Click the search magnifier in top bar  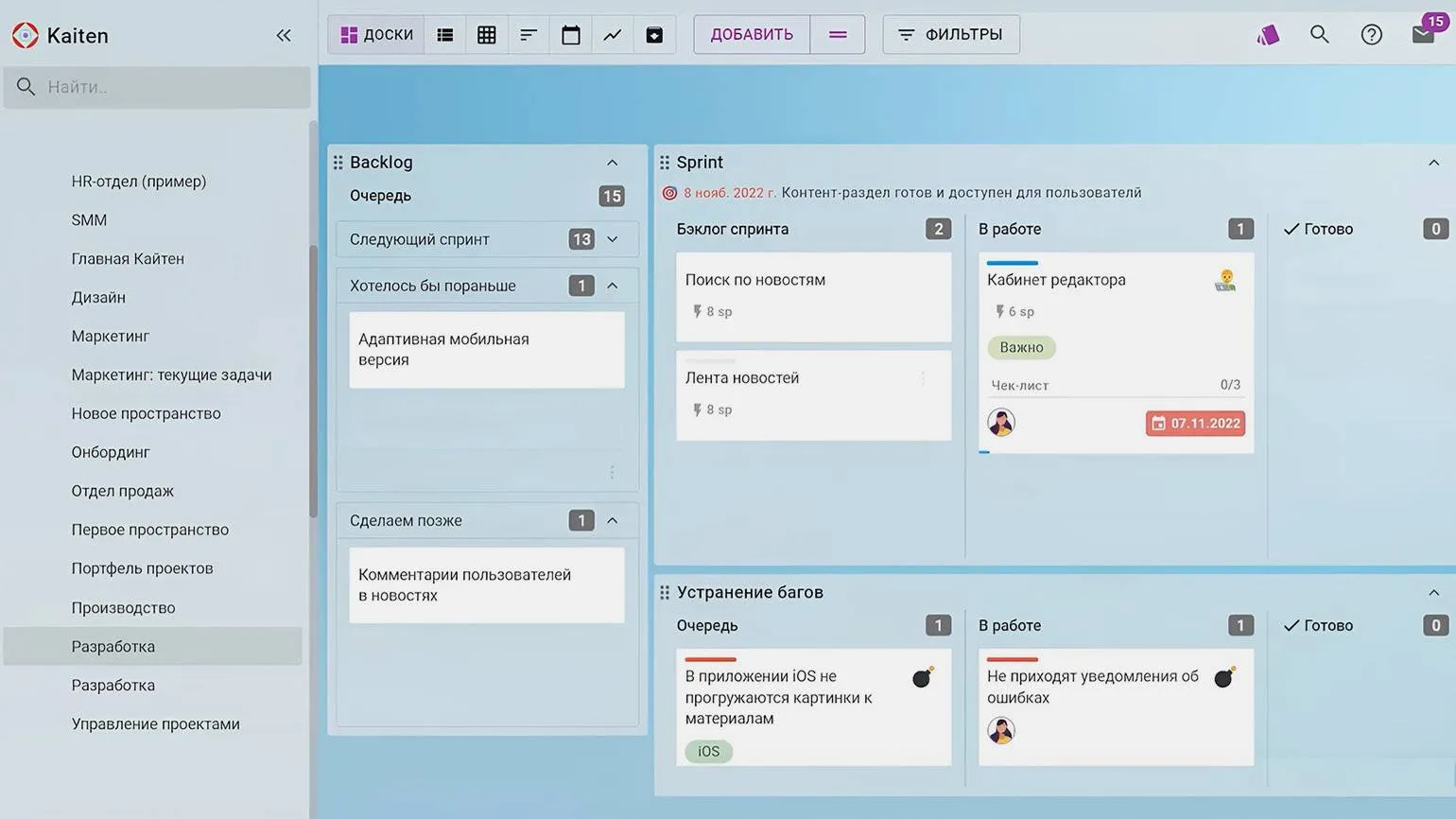click(x=1319, y=35)
